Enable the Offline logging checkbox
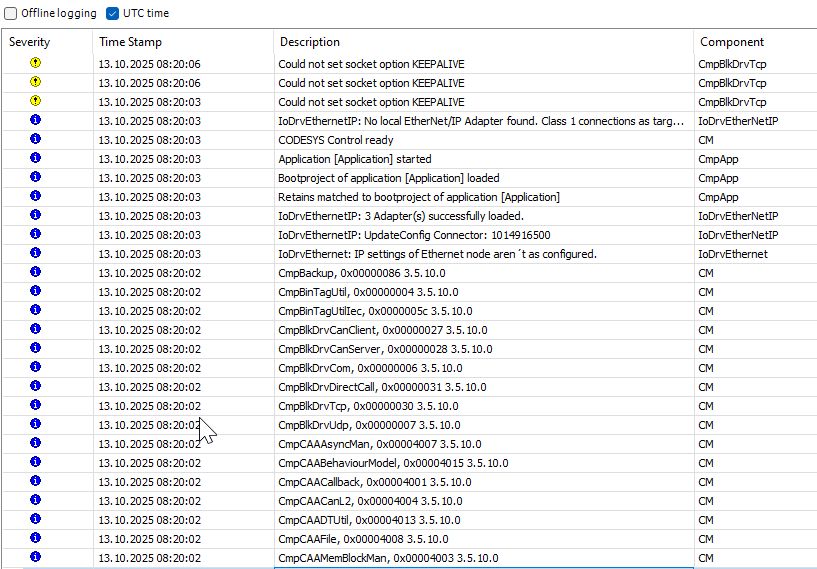Screen dimensions: 817x569 [11, 14]
